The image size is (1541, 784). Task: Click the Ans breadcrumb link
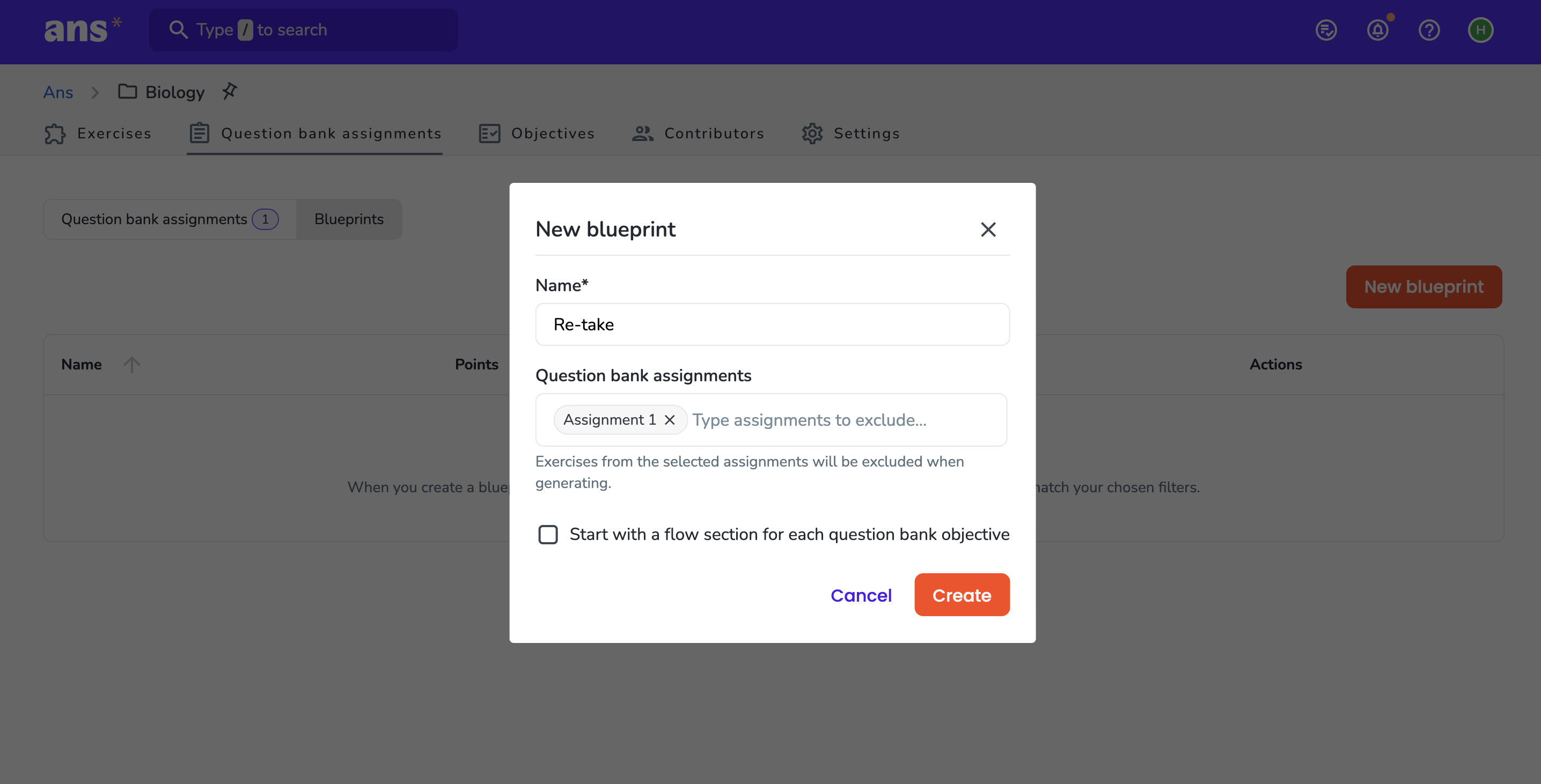coord(58,92)
